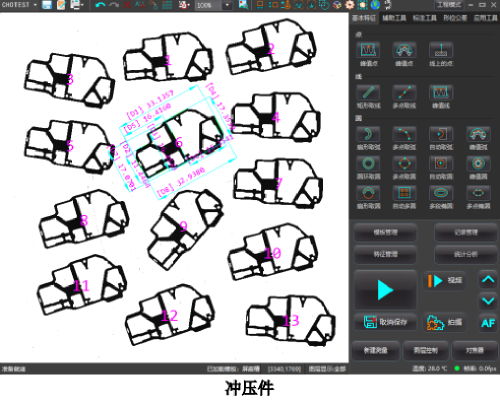This screenshot has width=500, height=403.
Task: Pick the multi-point line tool icon
Action: pyautogui.click(x=404, y=97)
